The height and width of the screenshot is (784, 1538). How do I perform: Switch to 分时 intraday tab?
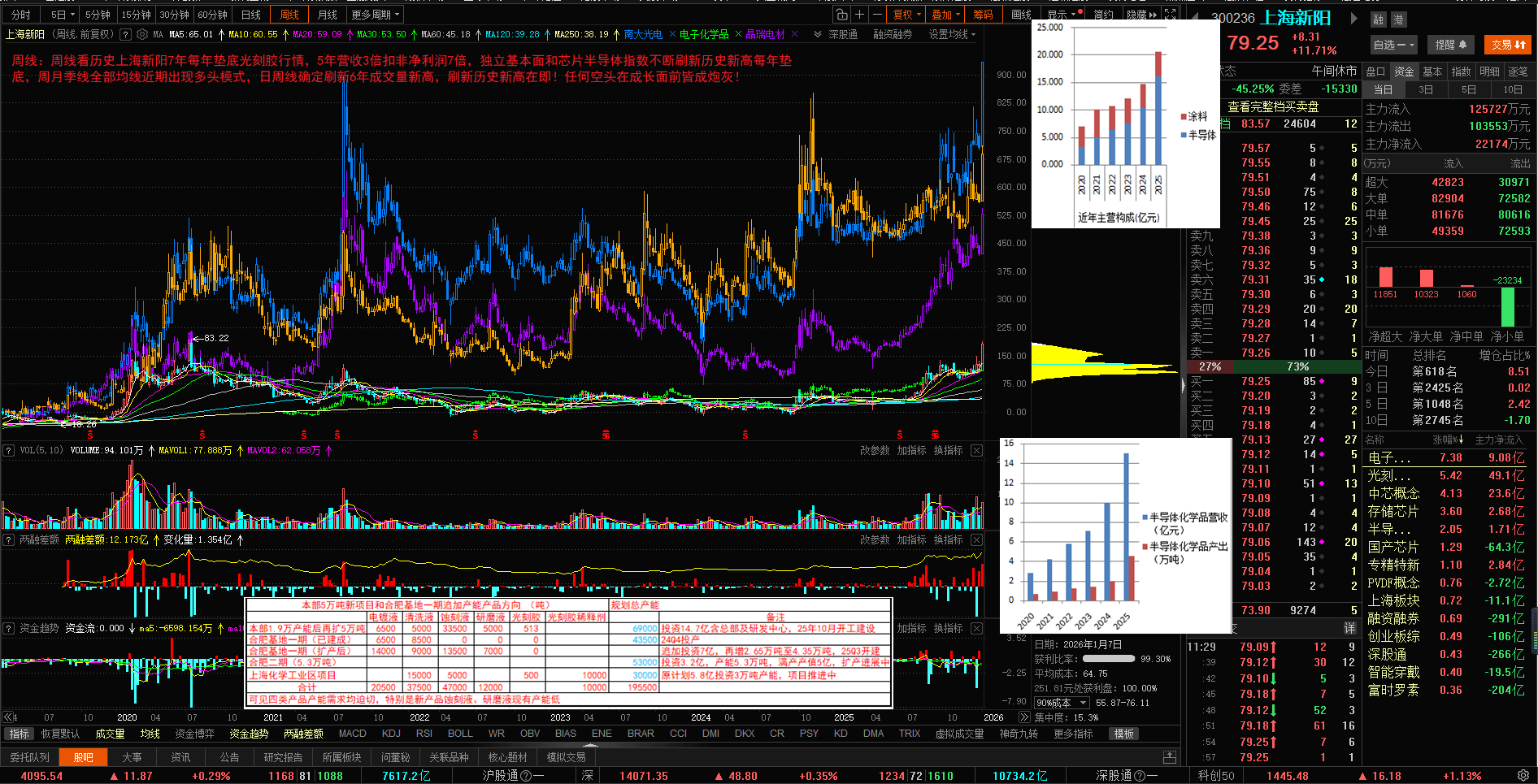(x=20, y=15)
